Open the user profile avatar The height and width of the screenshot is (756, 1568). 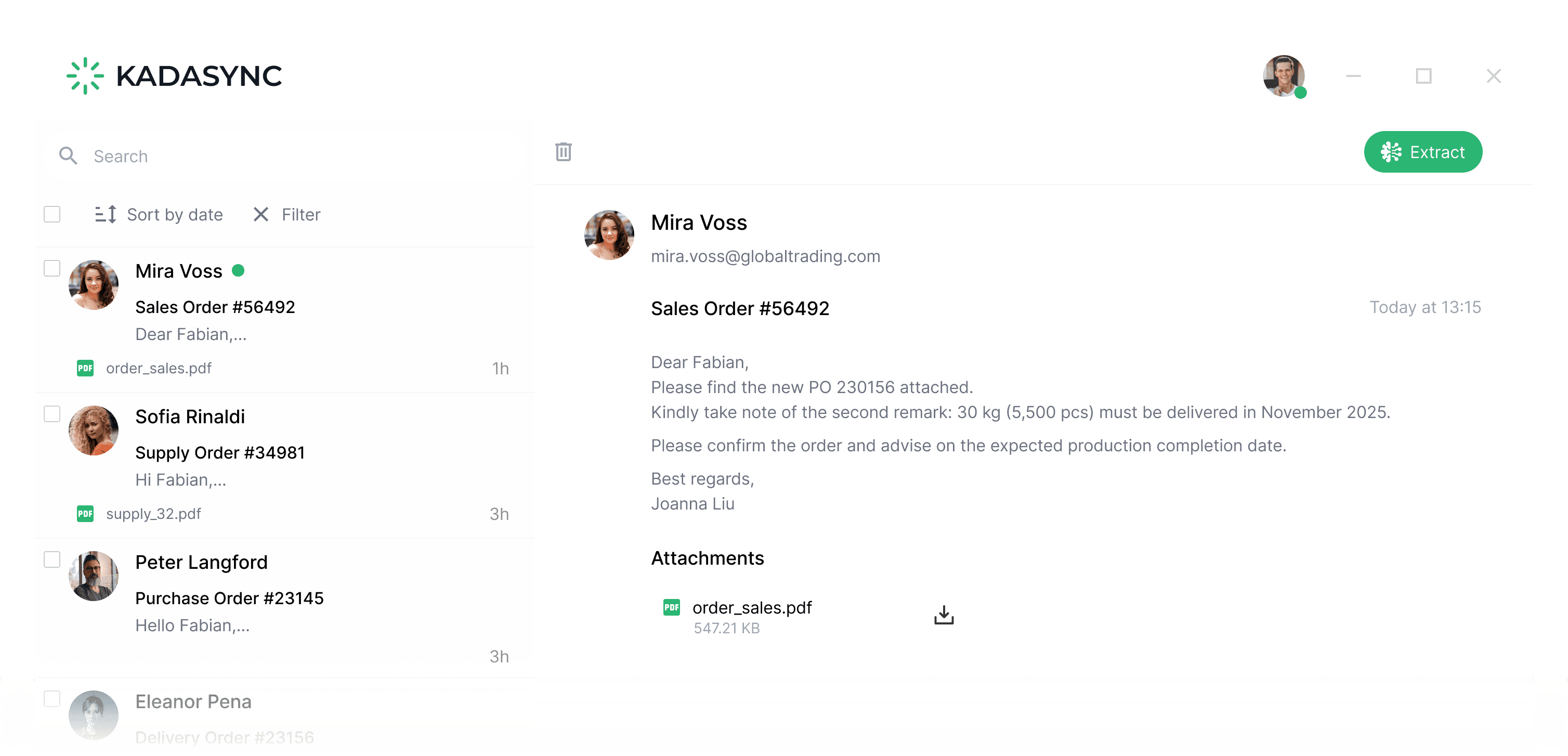pyautogui.click(x=1283, y=76)
